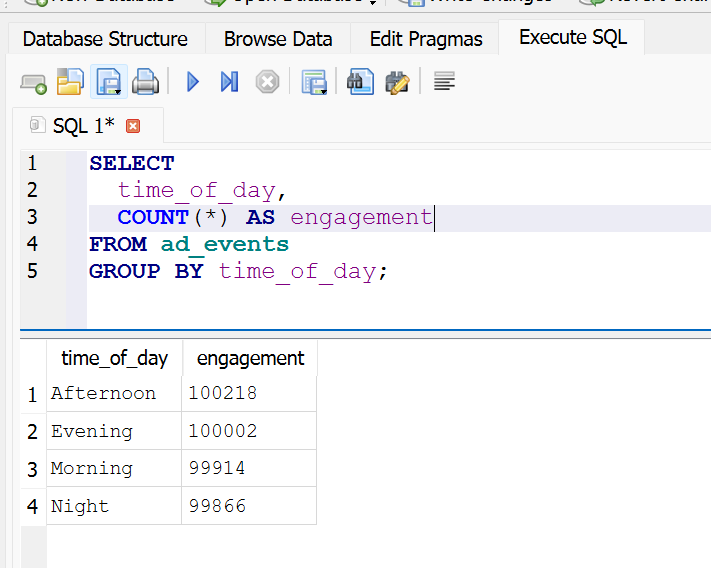Click the Stop execution icon

267,83
